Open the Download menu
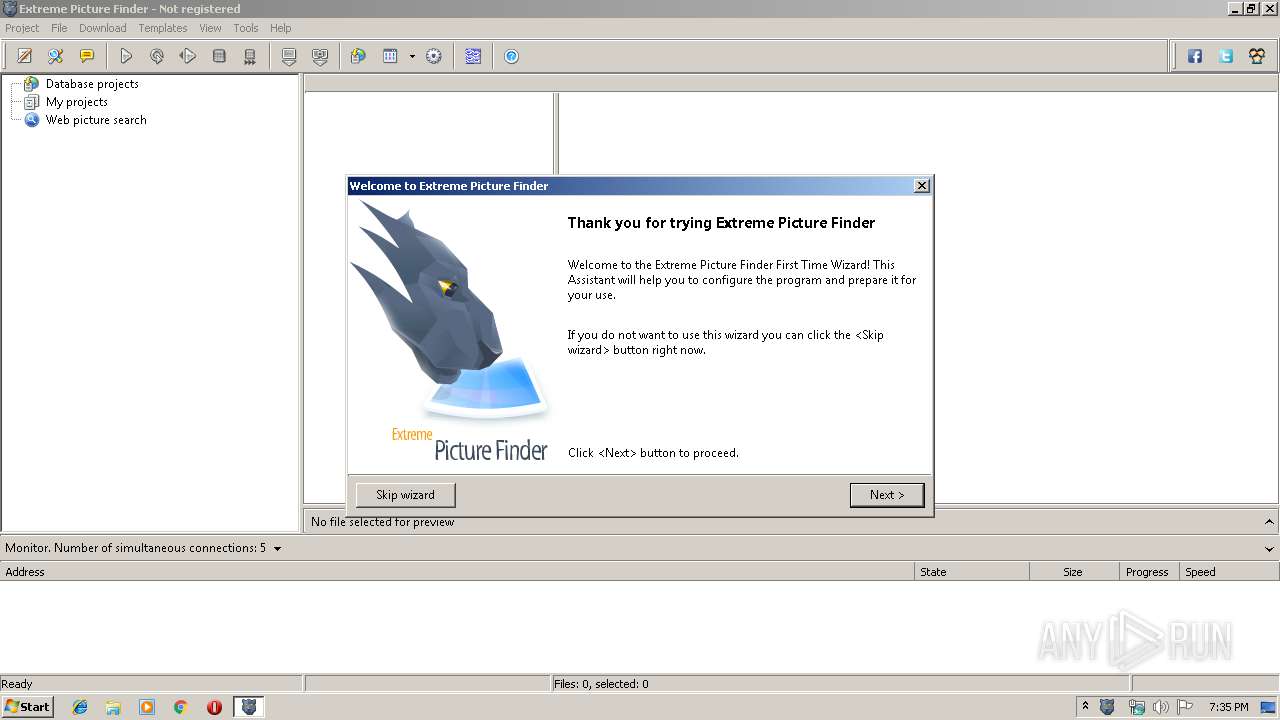Image resolution: width=1280 pixels, height=720 pixels. pos(103,28)
